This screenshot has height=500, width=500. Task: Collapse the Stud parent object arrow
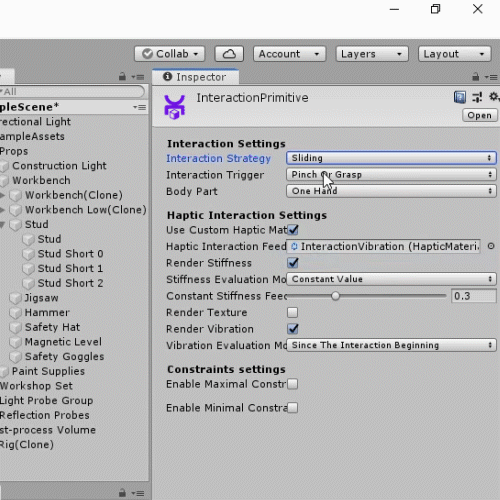(x=3, y=225)
